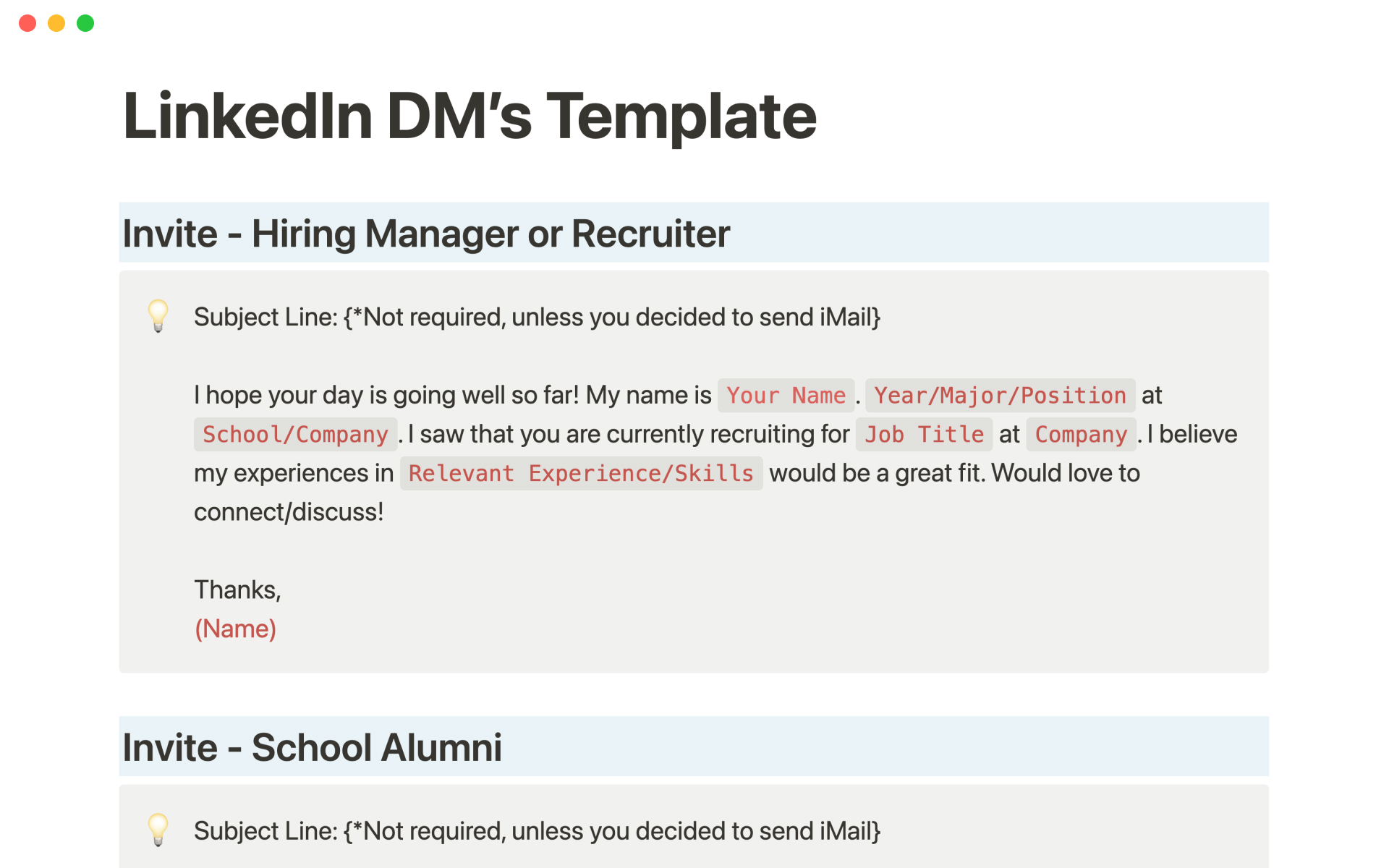Select the Invite - School Alumni heading
Screen dimensions: 1389x868
pyautogui.click(x=312, y=747)
